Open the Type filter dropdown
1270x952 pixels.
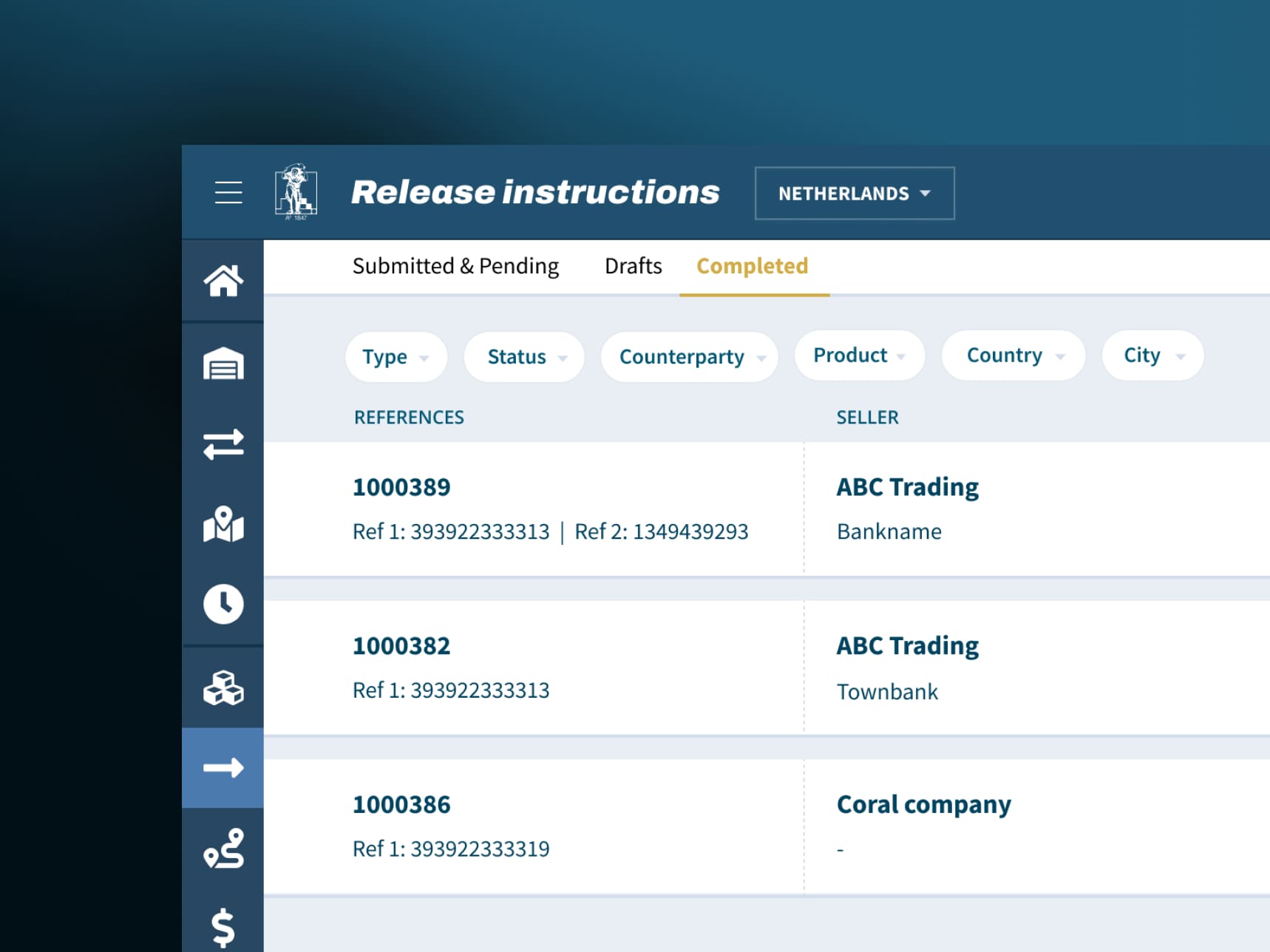[395, 357]
